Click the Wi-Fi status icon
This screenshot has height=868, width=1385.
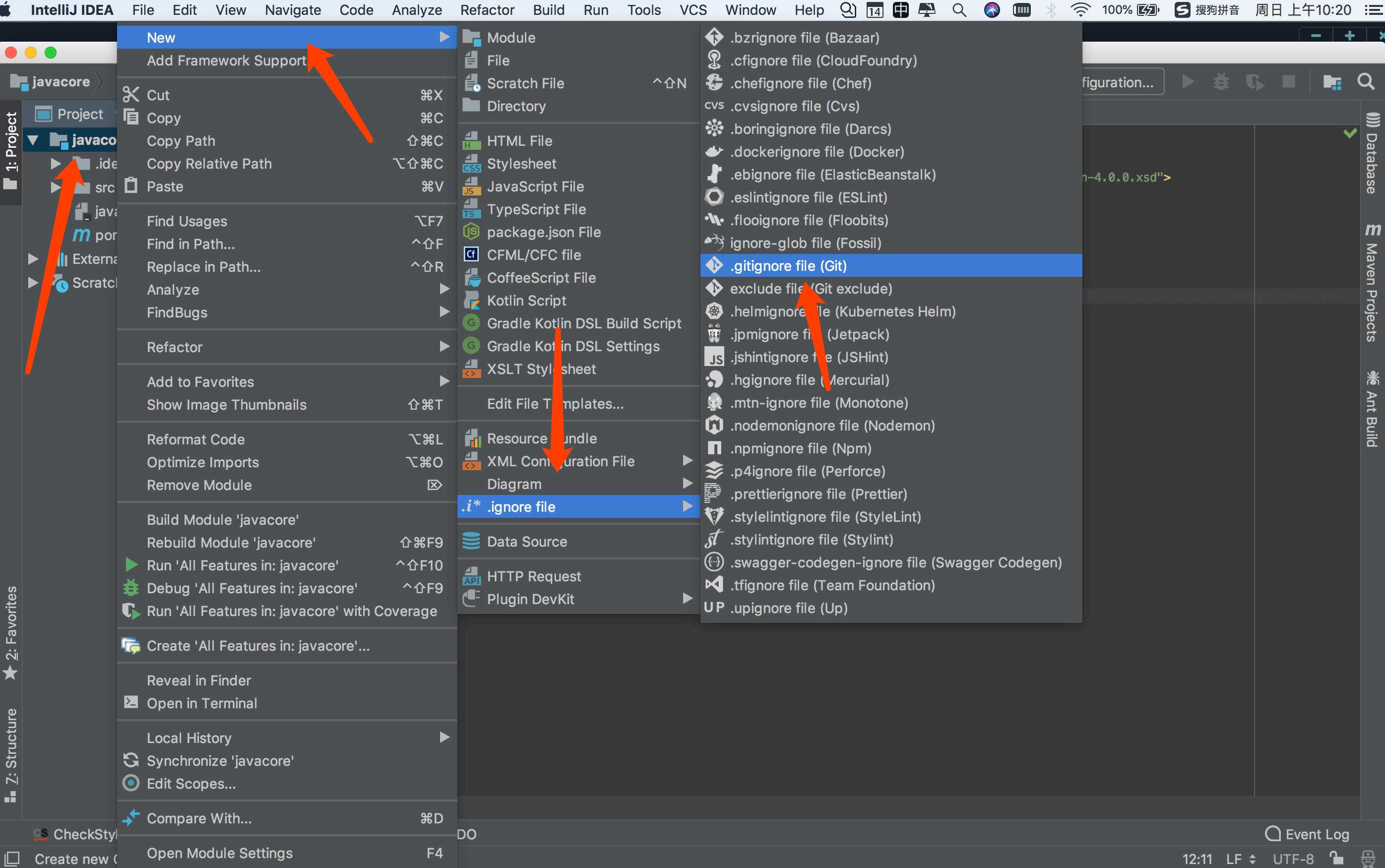[x=1080, y=10]
